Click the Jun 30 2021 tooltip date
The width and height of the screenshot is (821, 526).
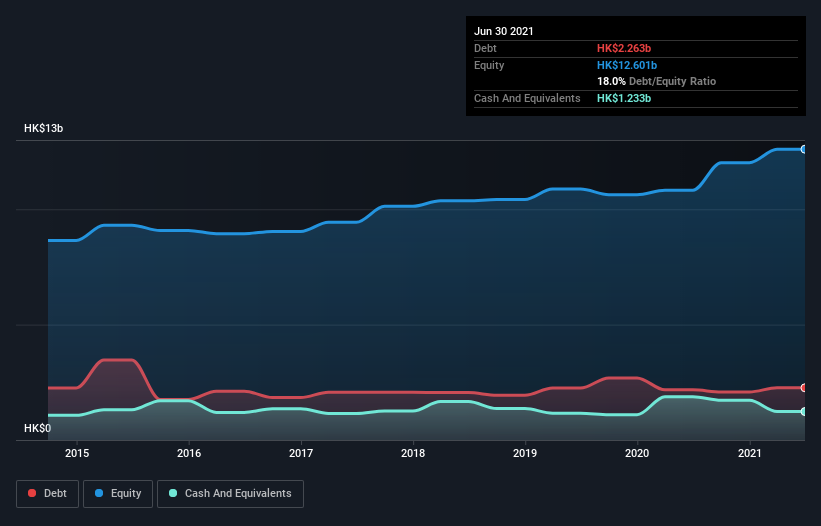(x=504, y=31)
